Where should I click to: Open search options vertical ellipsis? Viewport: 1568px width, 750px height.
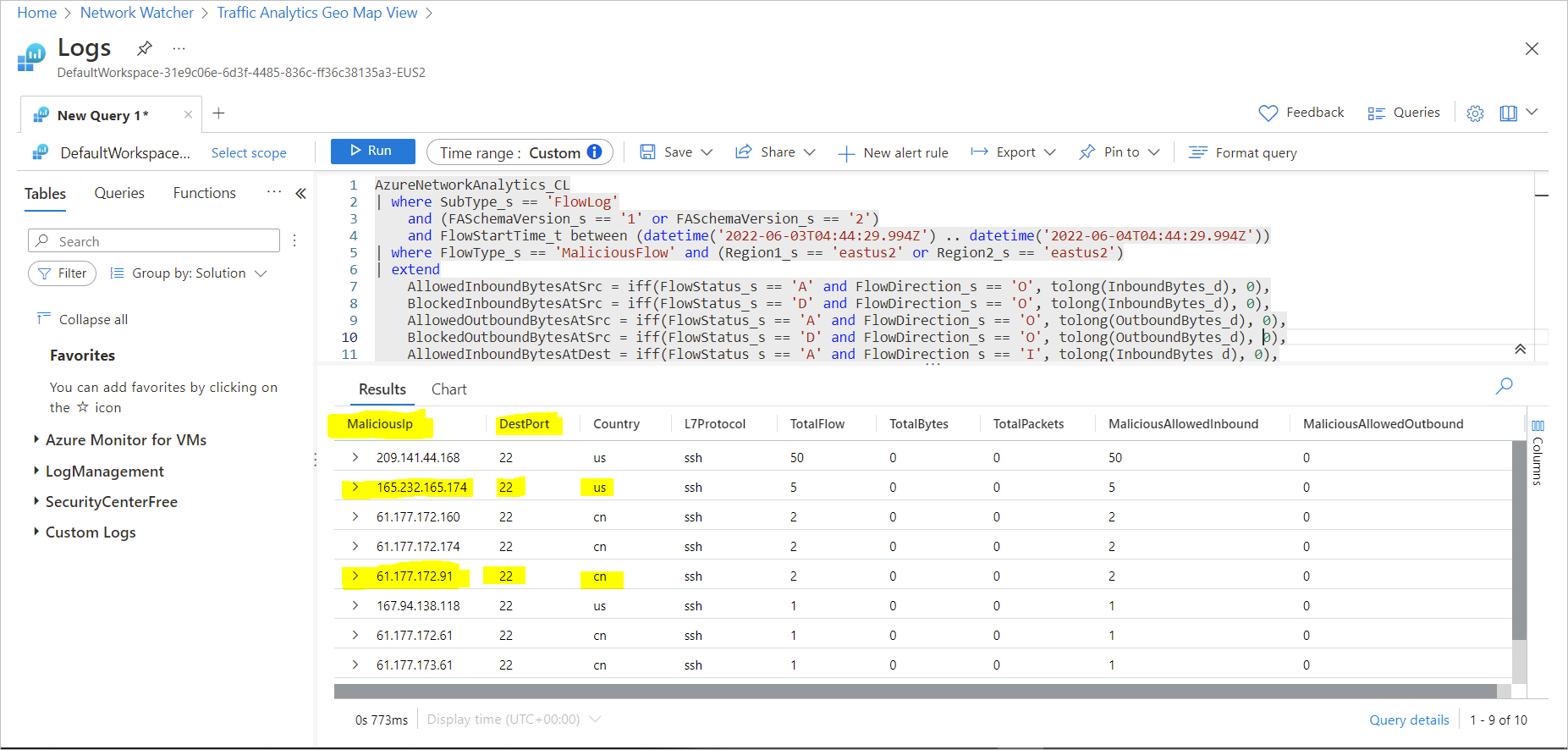[294, 240]
